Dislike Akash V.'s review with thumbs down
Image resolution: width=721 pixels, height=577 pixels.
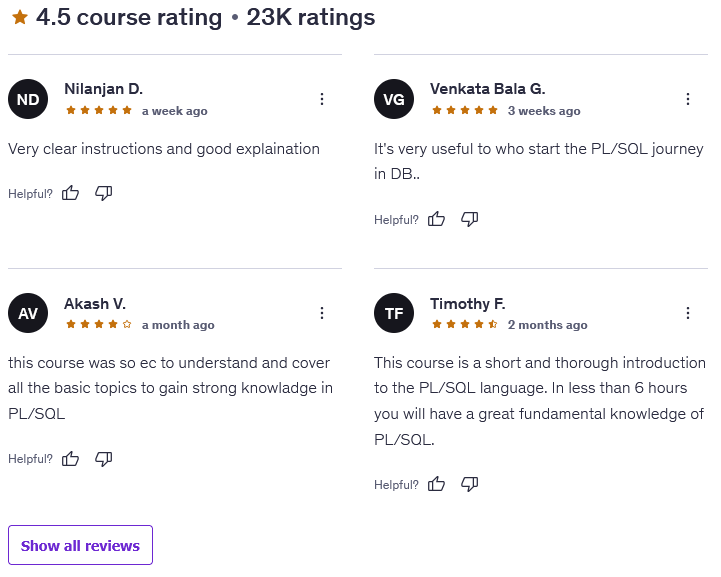click(103, 458)
